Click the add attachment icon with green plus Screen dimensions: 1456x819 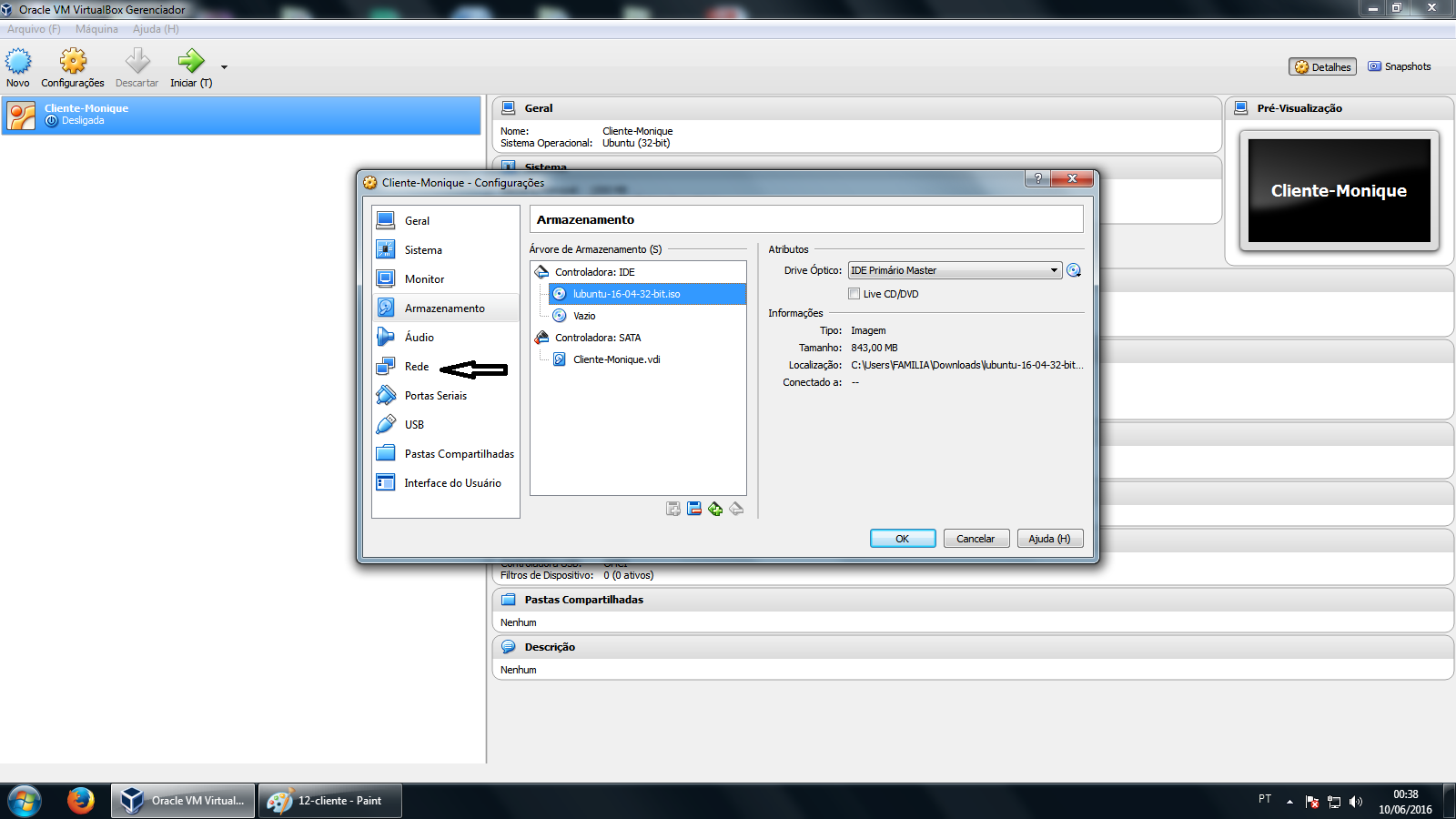tap(715, 509)
